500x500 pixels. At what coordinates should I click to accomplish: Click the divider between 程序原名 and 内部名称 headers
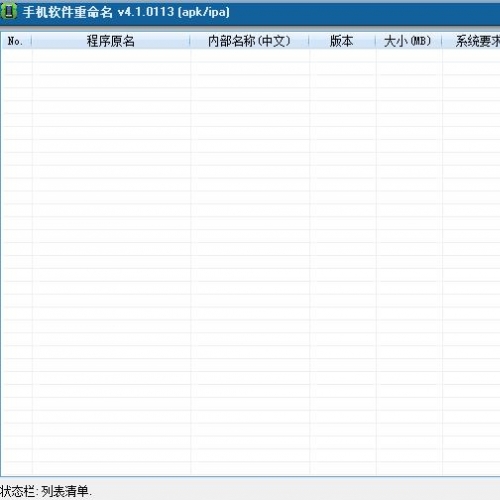pos(190,41)
